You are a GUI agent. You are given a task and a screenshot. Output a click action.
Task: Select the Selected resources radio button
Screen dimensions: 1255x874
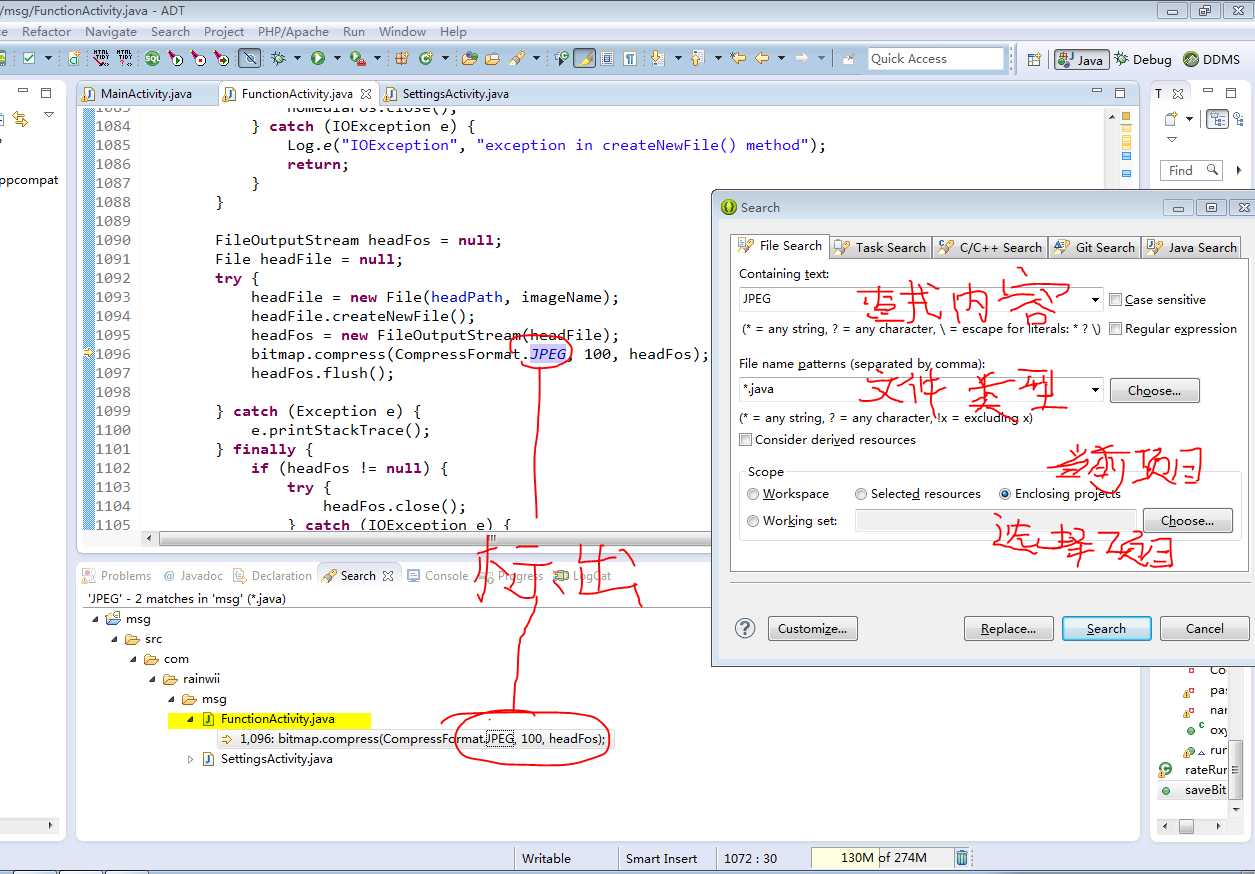pyautogui.click(x=861, y=493)
